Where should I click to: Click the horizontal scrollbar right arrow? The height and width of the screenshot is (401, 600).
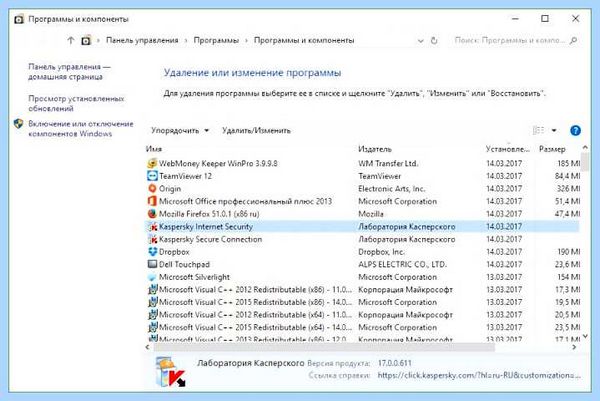(x=574, y=347)
